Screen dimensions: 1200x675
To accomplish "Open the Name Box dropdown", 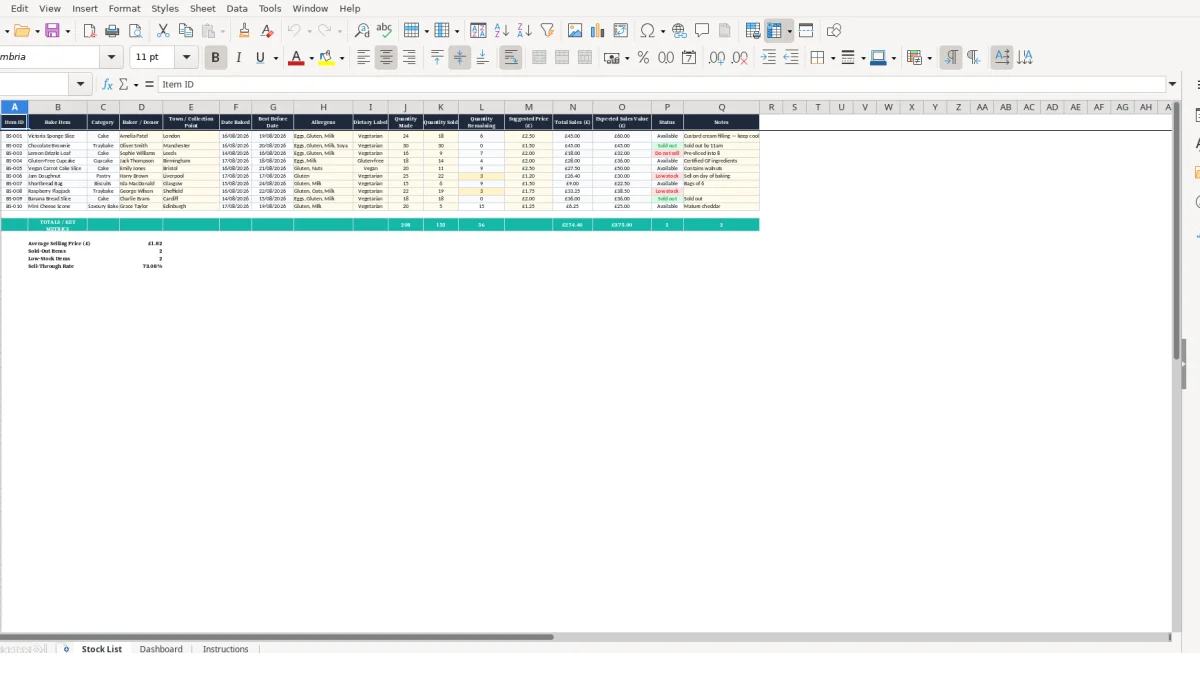I will [81, 85].
